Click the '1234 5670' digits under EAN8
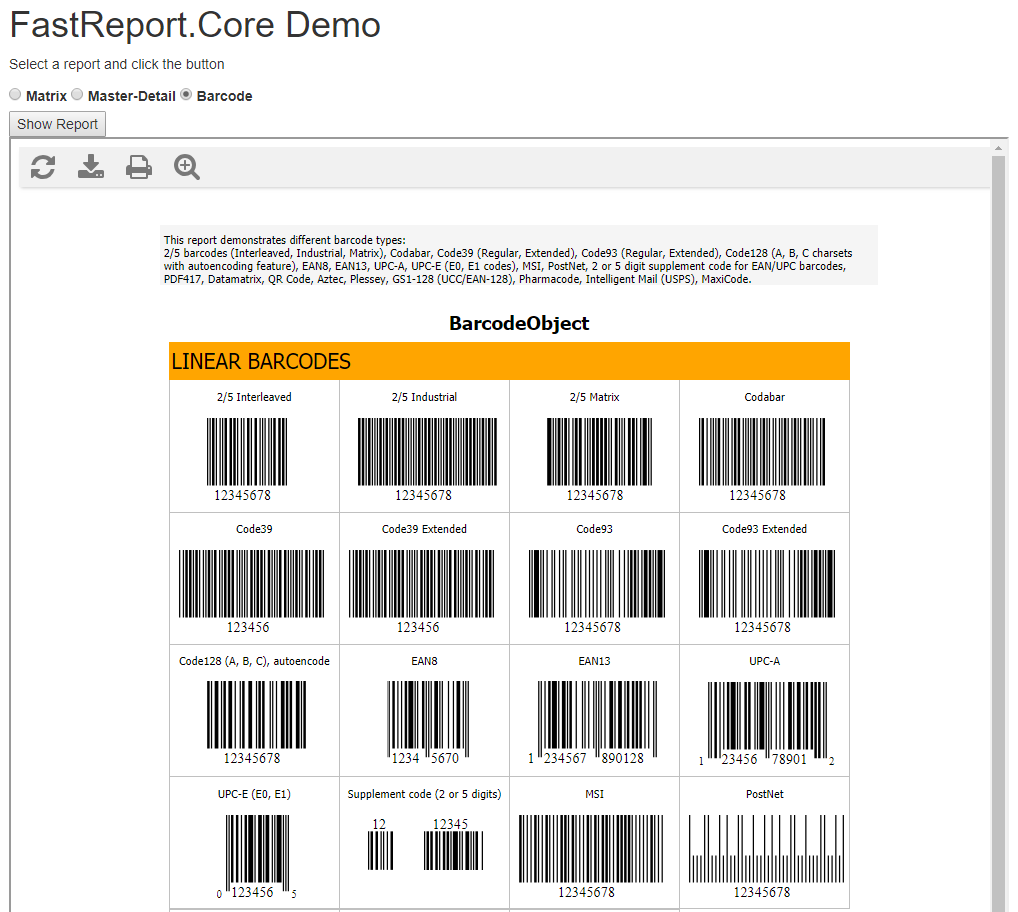This screenshot has width=1018, height=912. [x=425, y=758]
